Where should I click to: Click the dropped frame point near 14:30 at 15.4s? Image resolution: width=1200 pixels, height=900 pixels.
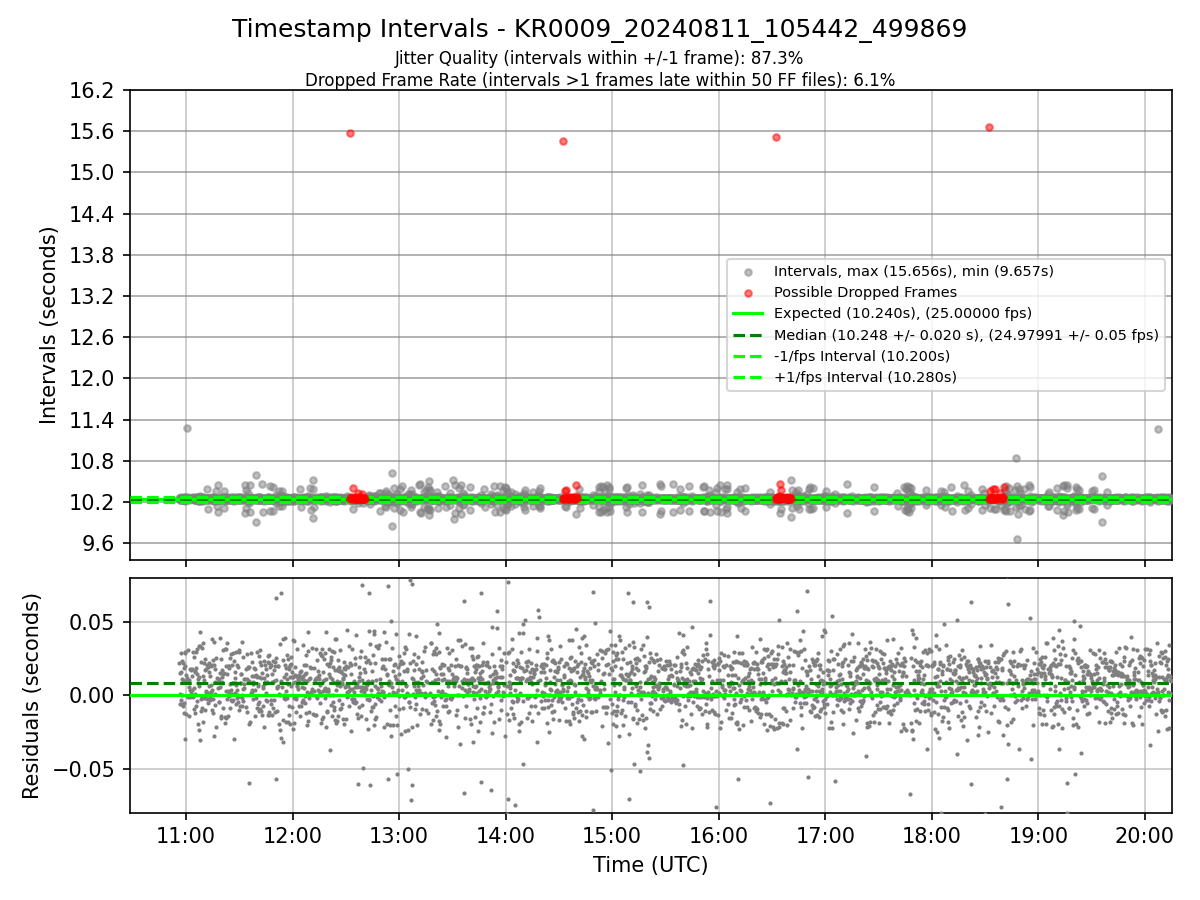[563, 141]
